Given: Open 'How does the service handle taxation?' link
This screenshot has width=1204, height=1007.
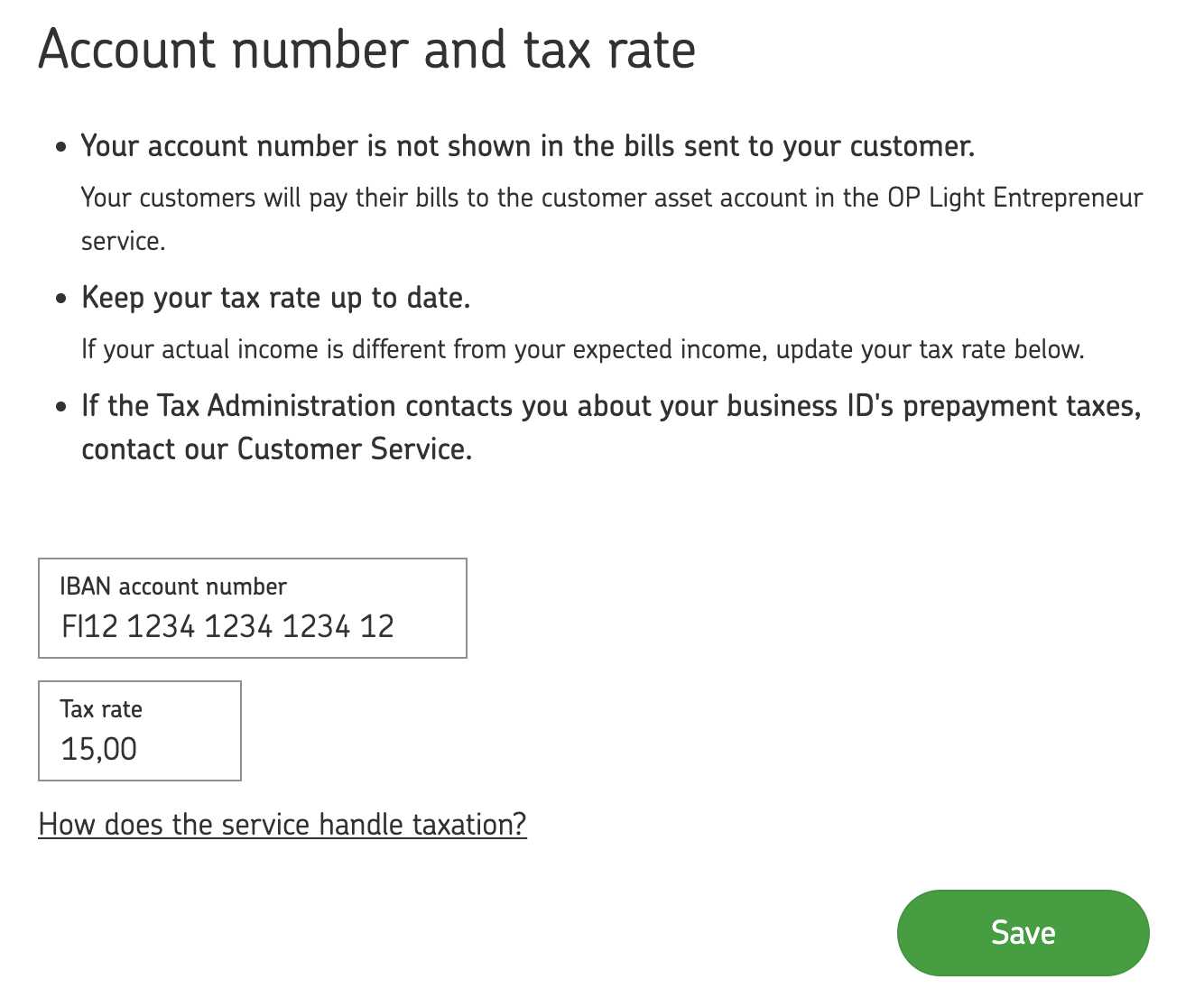Looking at the screenshot, I should 282,824.
